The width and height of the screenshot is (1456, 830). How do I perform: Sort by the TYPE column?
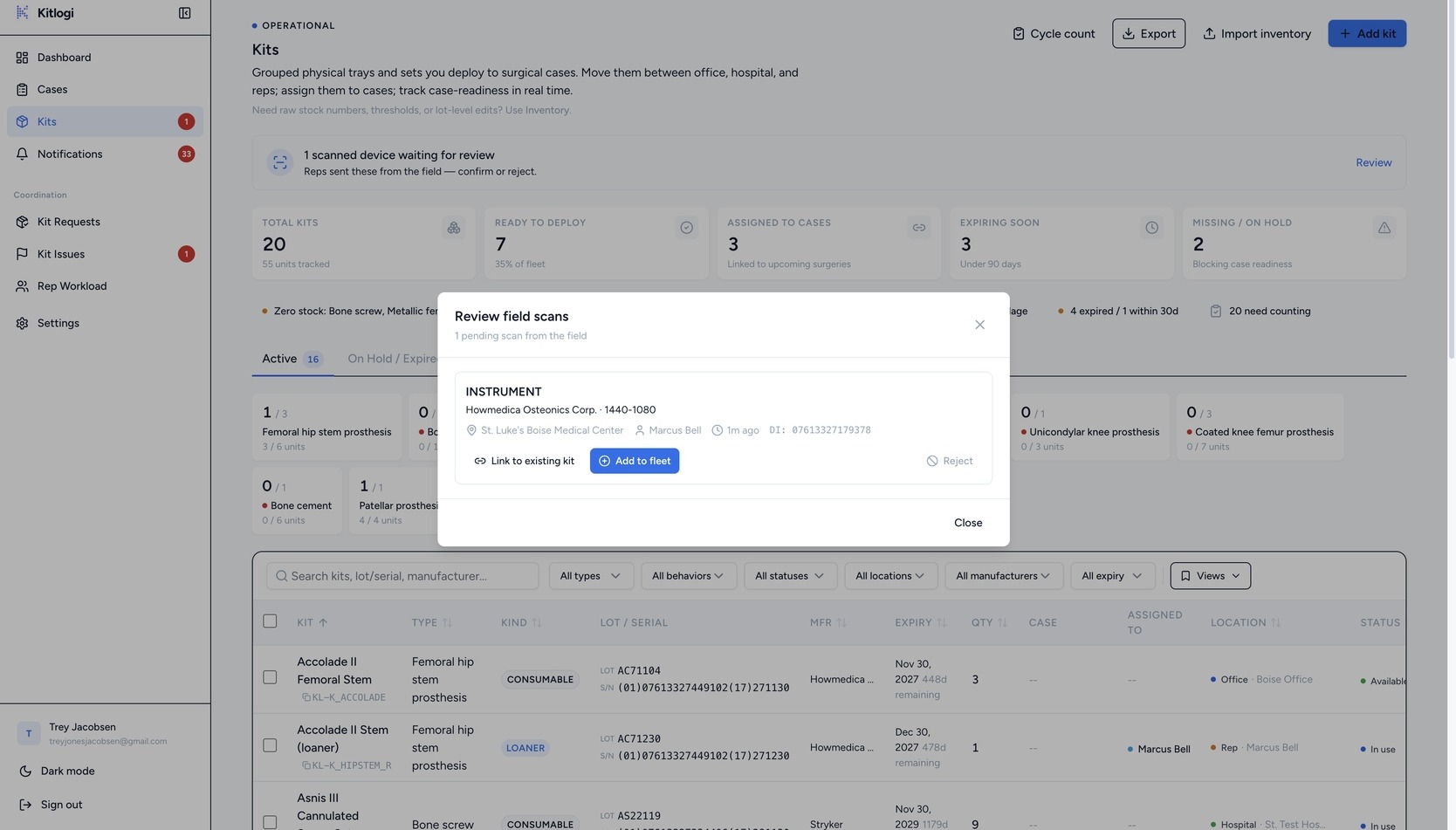click(432, 623)
